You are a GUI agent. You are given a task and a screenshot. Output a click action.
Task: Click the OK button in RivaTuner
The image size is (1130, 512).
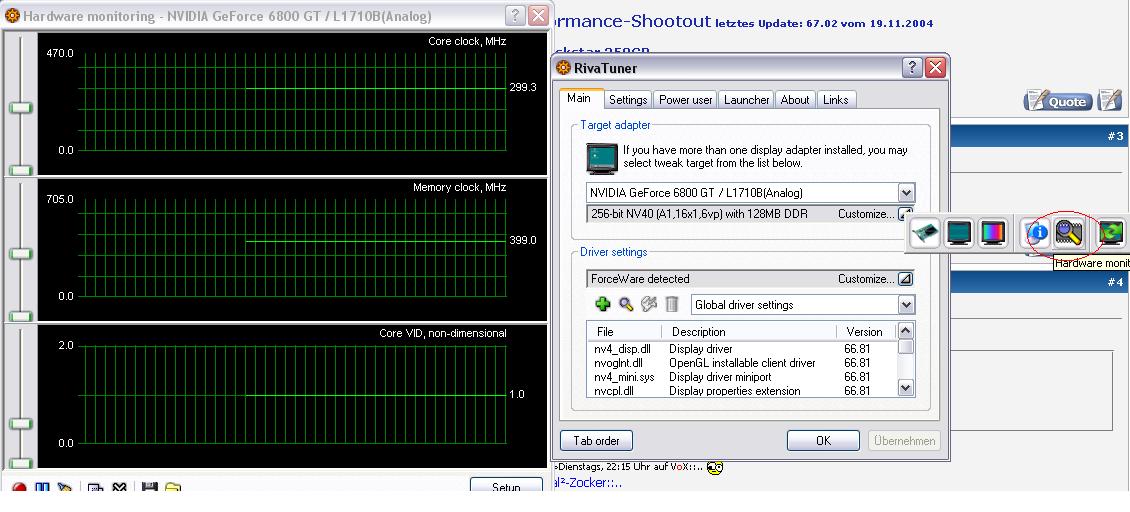coord(823,440)
